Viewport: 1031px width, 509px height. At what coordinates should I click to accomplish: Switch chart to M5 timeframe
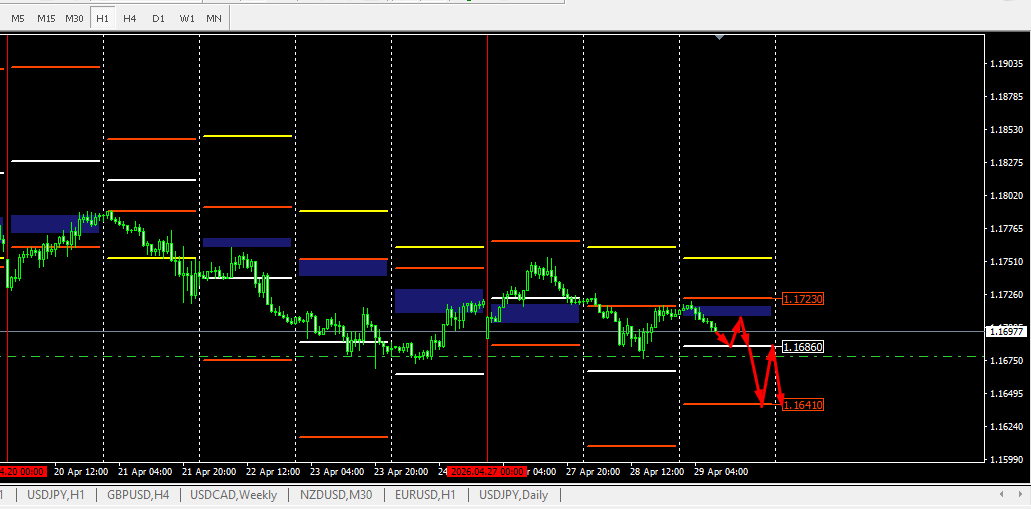coord(18,18)
